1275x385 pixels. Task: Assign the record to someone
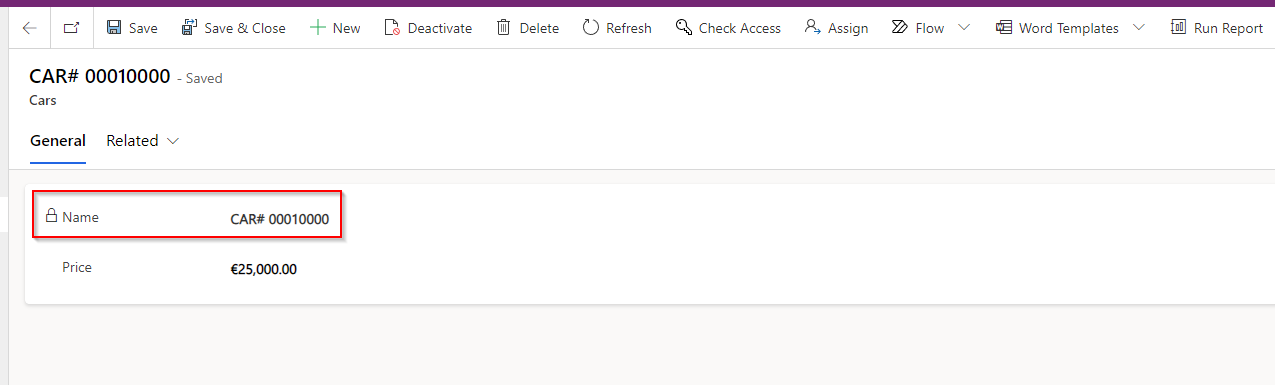tap(836, 28)
